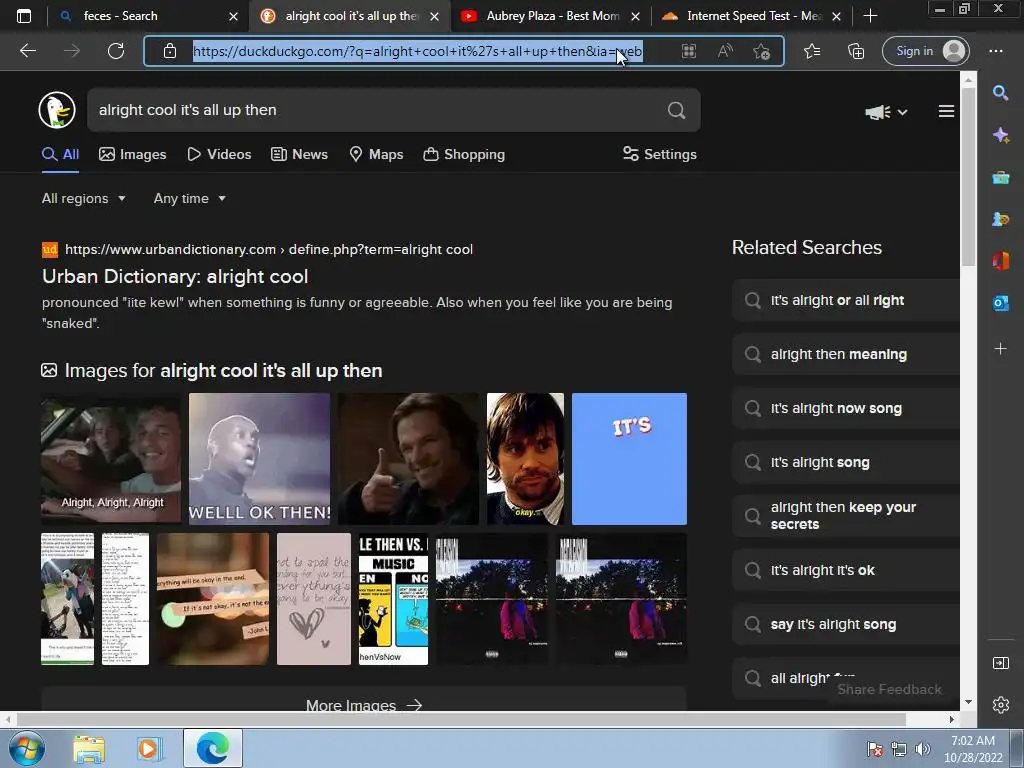Screen dimensions: 1024x768
Task: Click the taskbar clock 7:02 AM
Action: (972, 749)
